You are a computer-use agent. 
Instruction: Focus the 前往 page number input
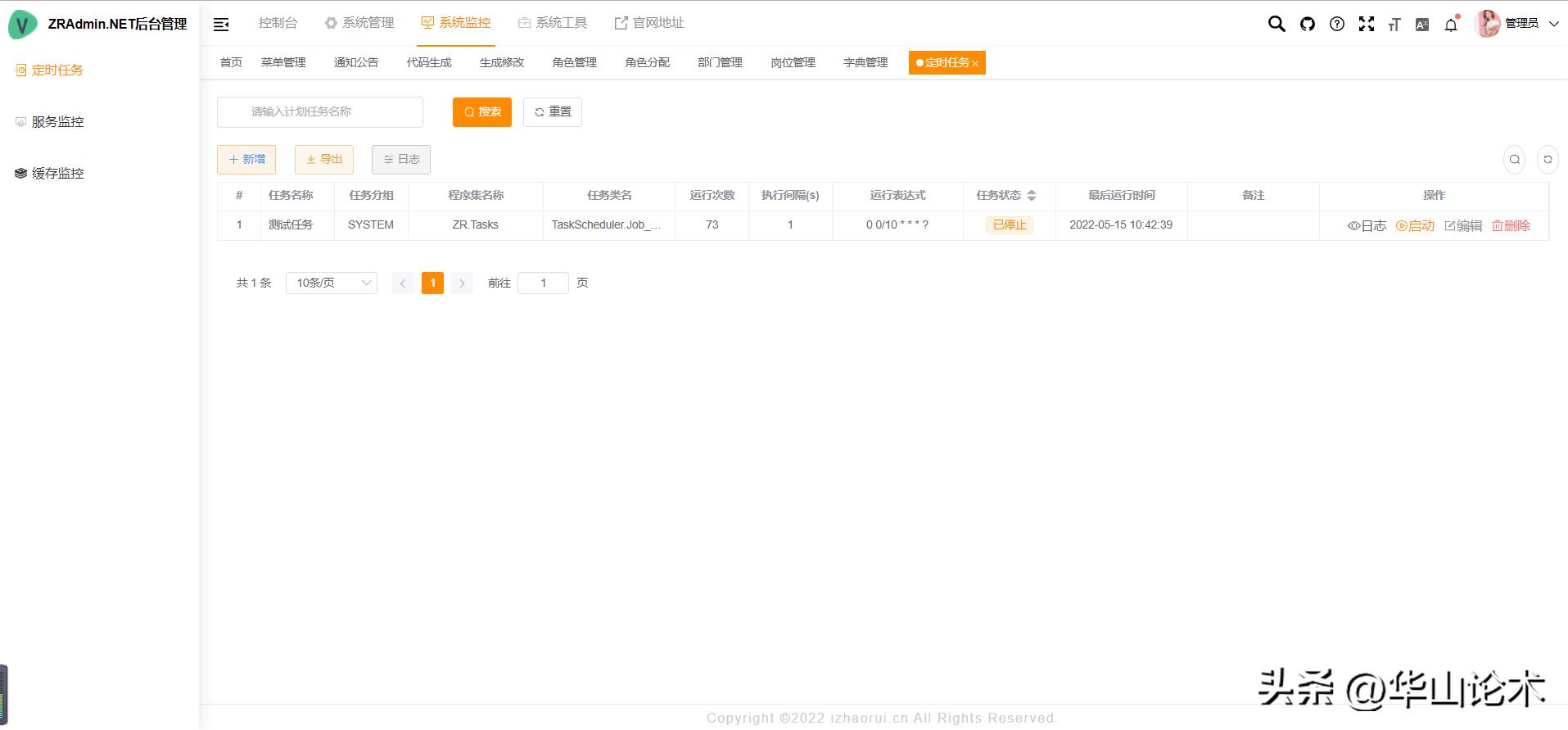(x=543, y=283)
